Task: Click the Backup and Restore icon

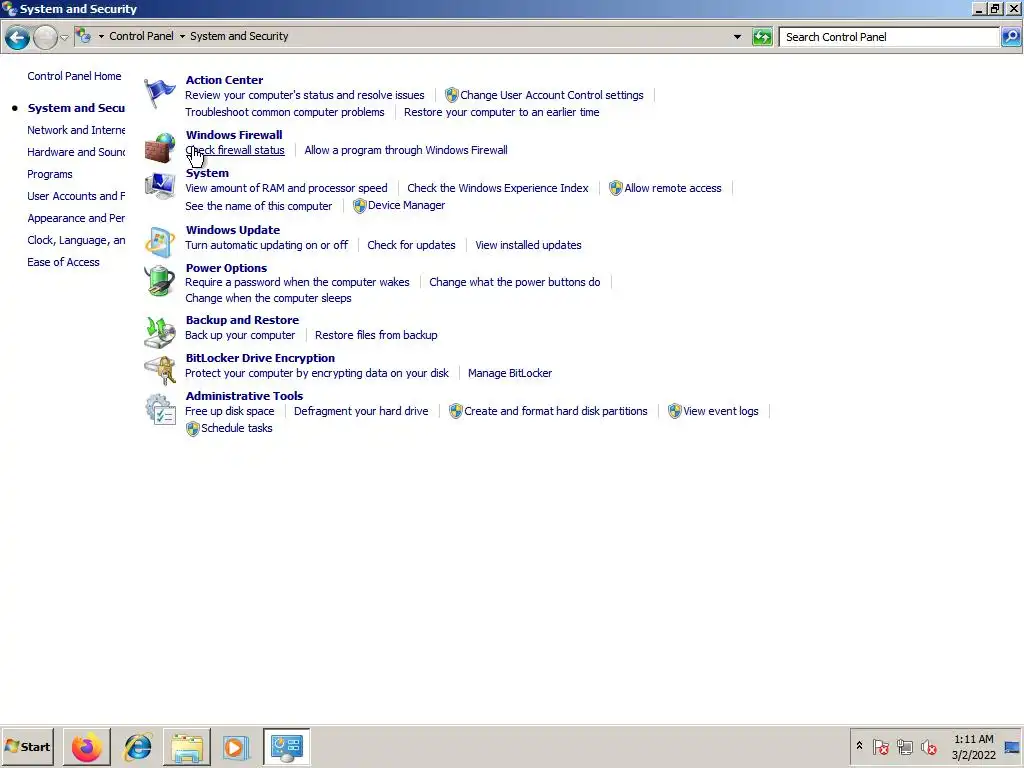Action: [159, 332]
